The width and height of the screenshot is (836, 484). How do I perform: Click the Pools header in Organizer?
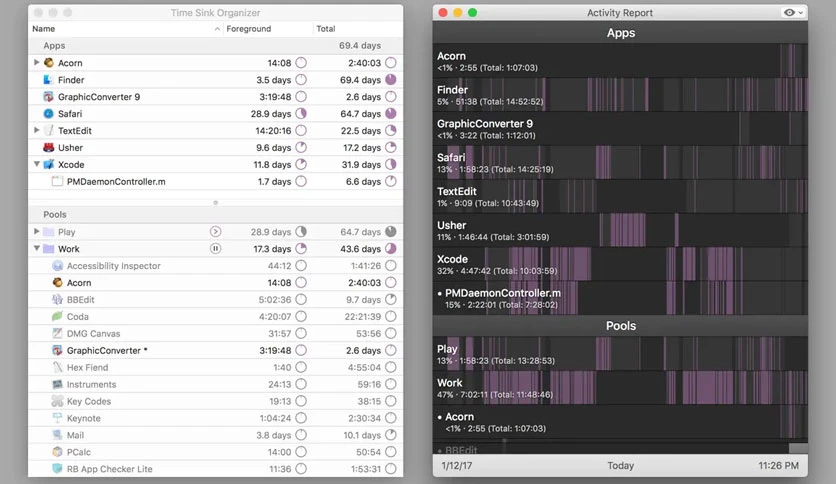click(x=215, y=214)
